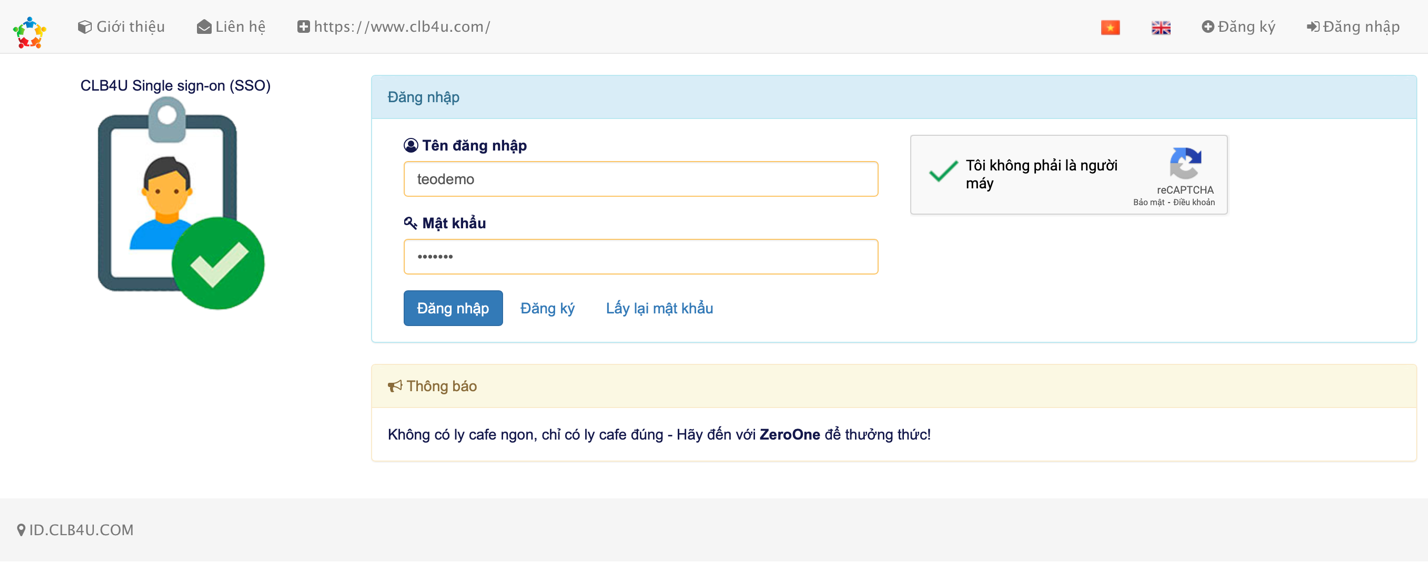Open the Lấy lại mật khẩu link
This screenshot has height=568, width=1428.
pos(659,308)
